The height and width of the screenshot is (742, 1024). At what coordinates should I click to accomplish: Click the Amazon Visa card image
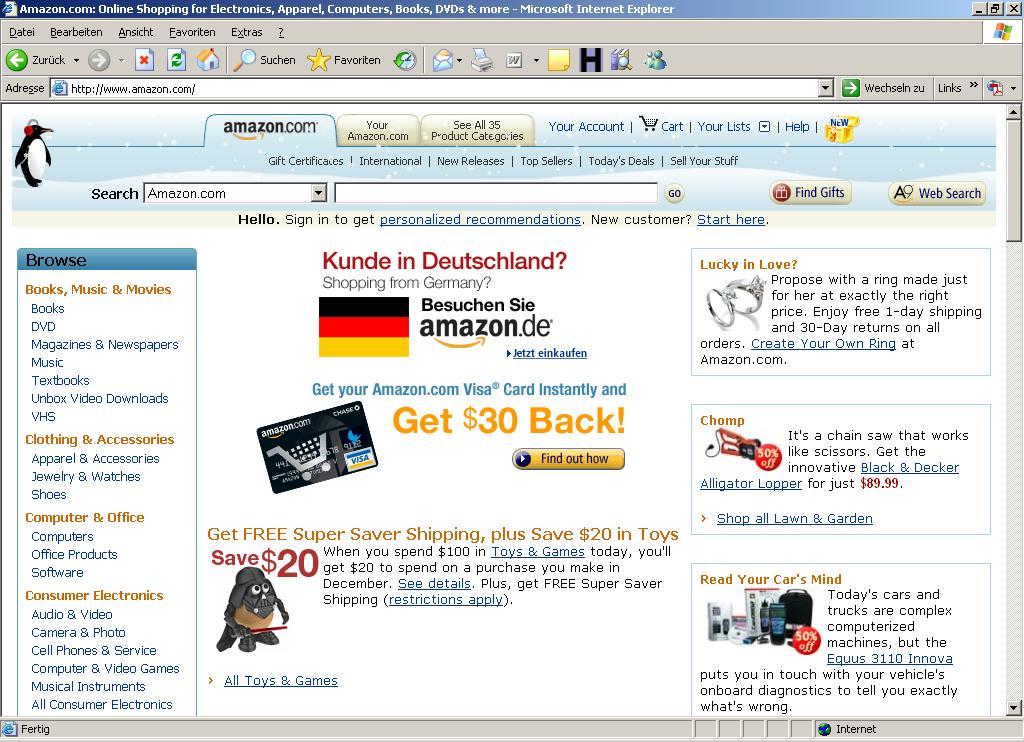(x=317, y=446)
